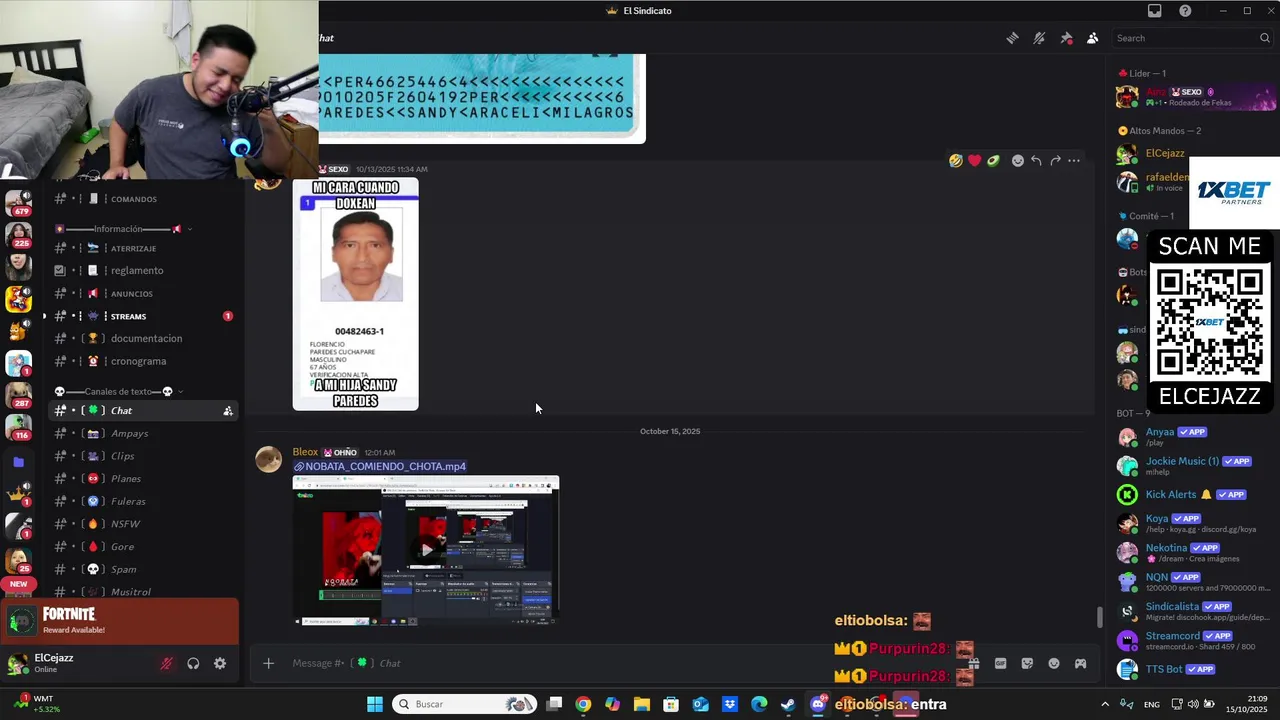1280x720 pixels.
Task: Reply to the hovered message
Action: click(x=1036, y=160)
